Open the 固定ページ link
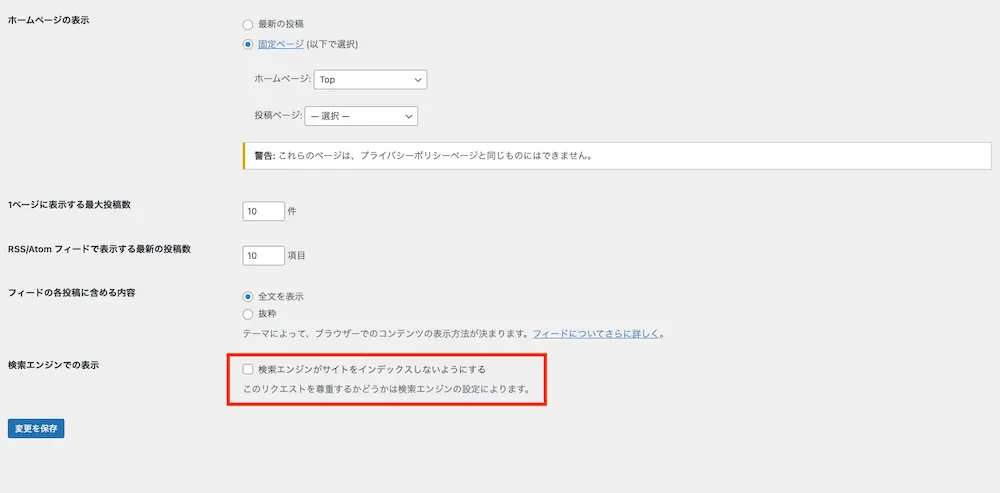Screen dimensions: 1000x493 click(281, 45)
